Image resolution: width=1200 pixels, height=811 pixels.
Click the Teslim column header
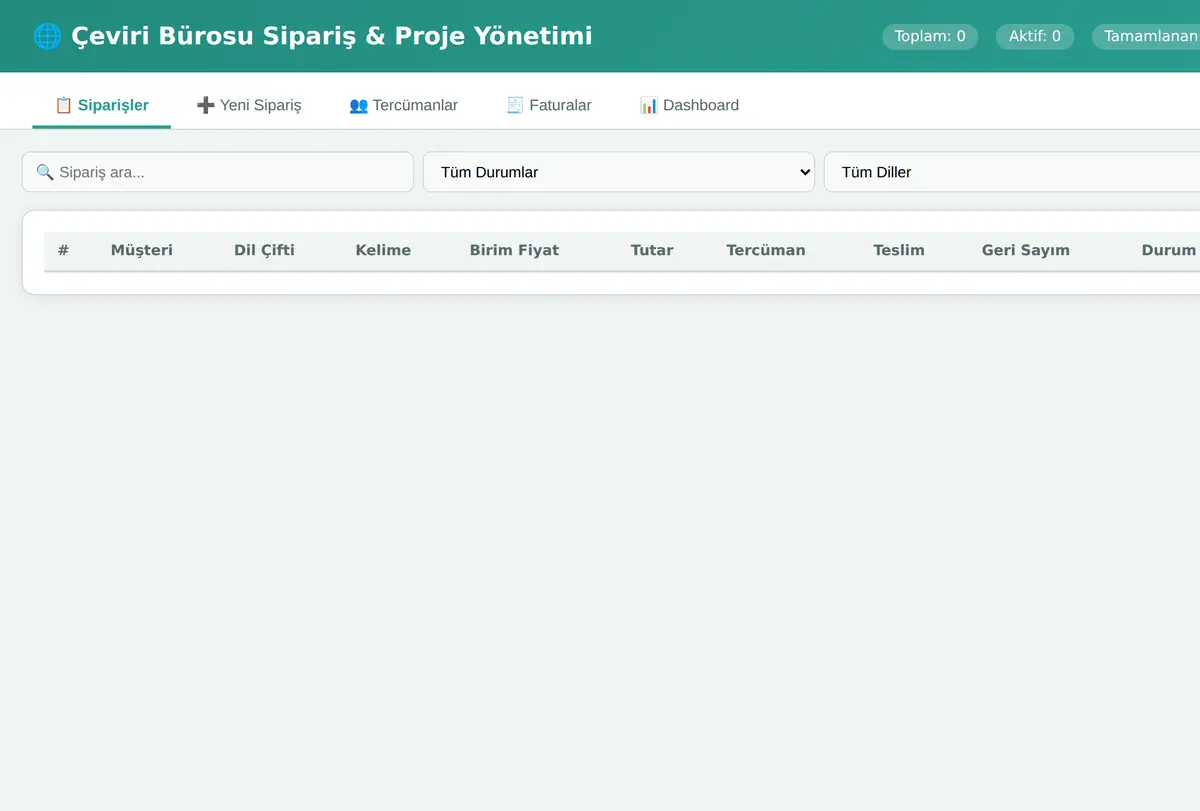(x=899, y=250)
